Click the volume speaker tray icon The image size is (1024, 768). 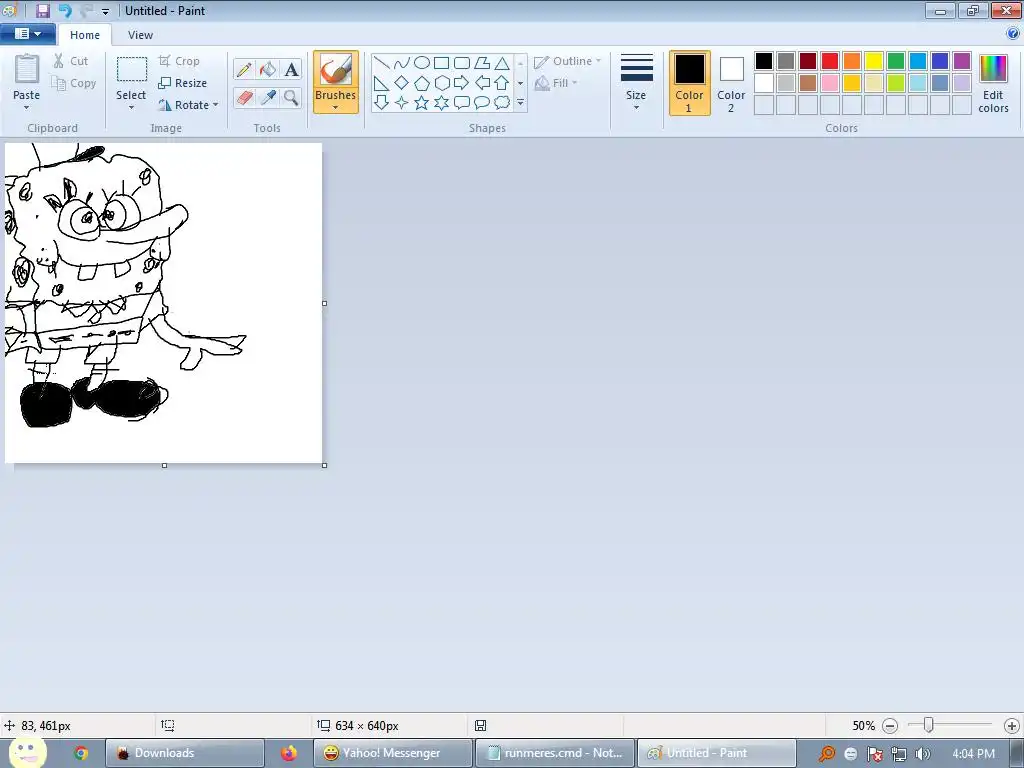[x=922, y=754]
